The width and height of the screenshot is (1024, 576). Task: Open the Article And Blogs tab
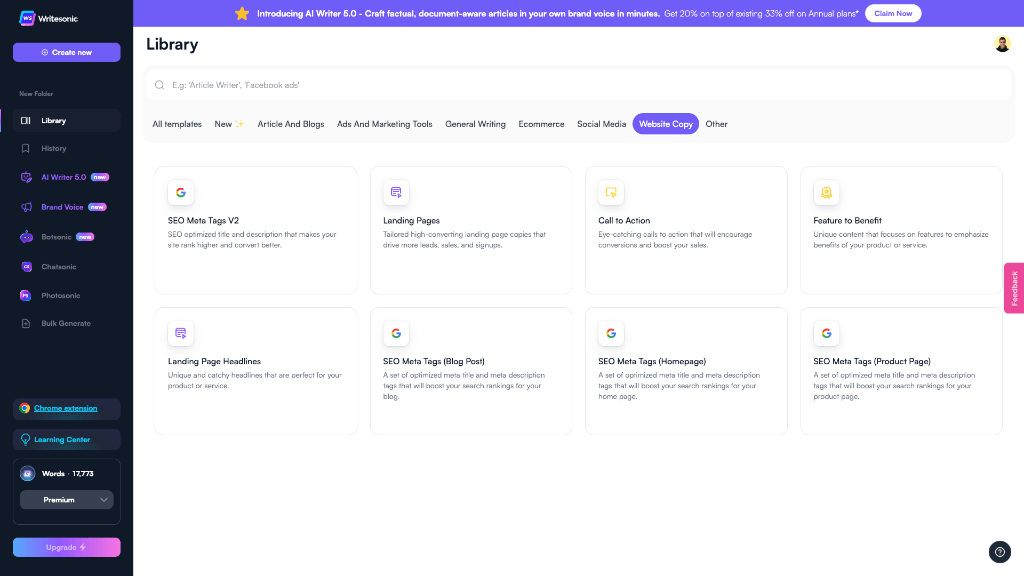coord(291,124)
